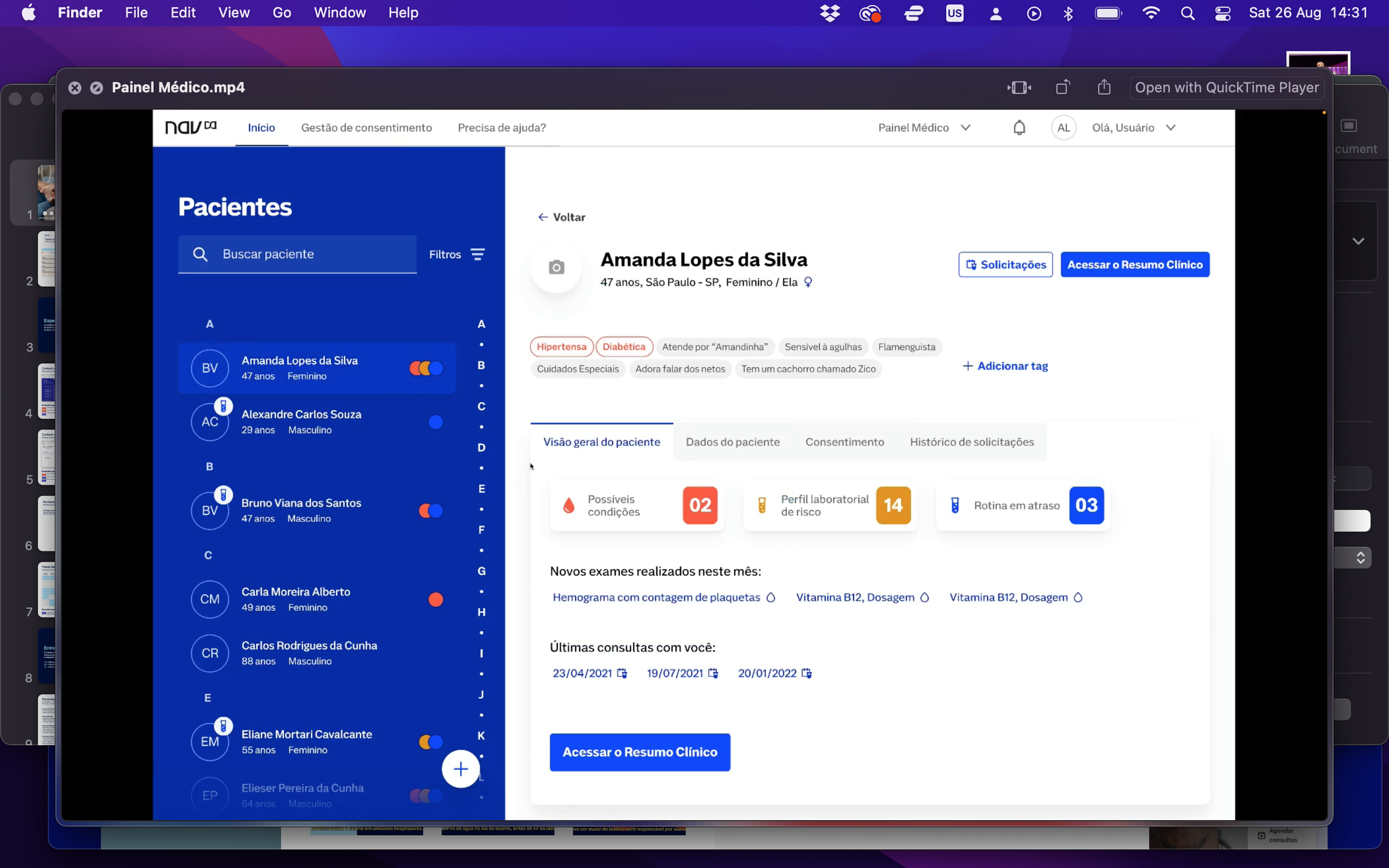Click the rotate icon in Quick Look toolbar
Image resolution: width=1389 pixels, height=868 pixels.
(x=1062, y=87)
